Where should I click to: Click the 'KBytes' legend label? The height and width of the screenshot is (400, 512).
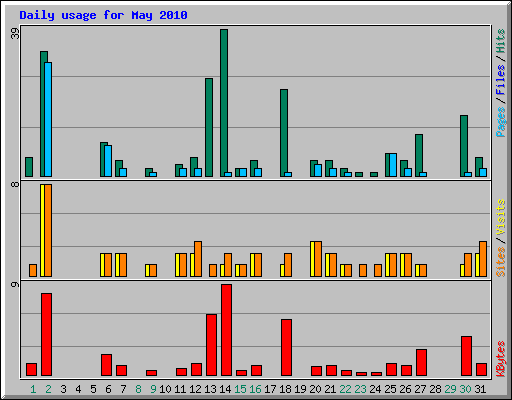pos(501,359)
